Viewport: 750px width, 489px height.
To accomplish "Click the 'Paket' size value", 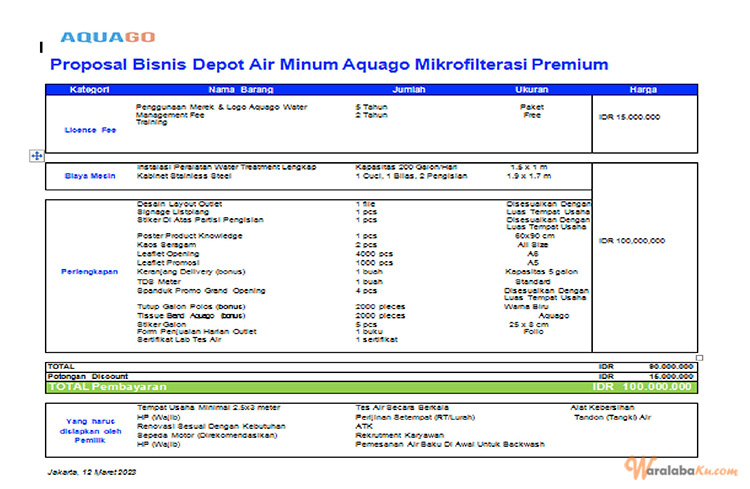I will pos(532,107).
